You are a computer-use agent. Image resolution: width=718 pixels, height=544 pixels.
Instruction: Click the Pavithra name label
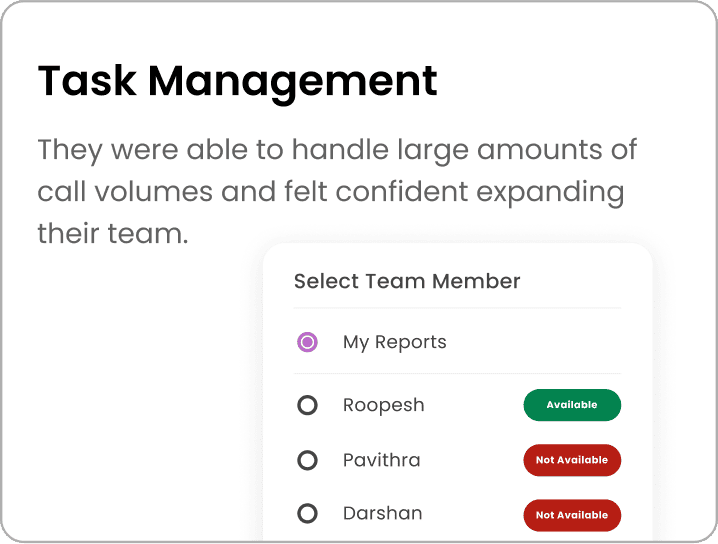click(x=381, y=460)
